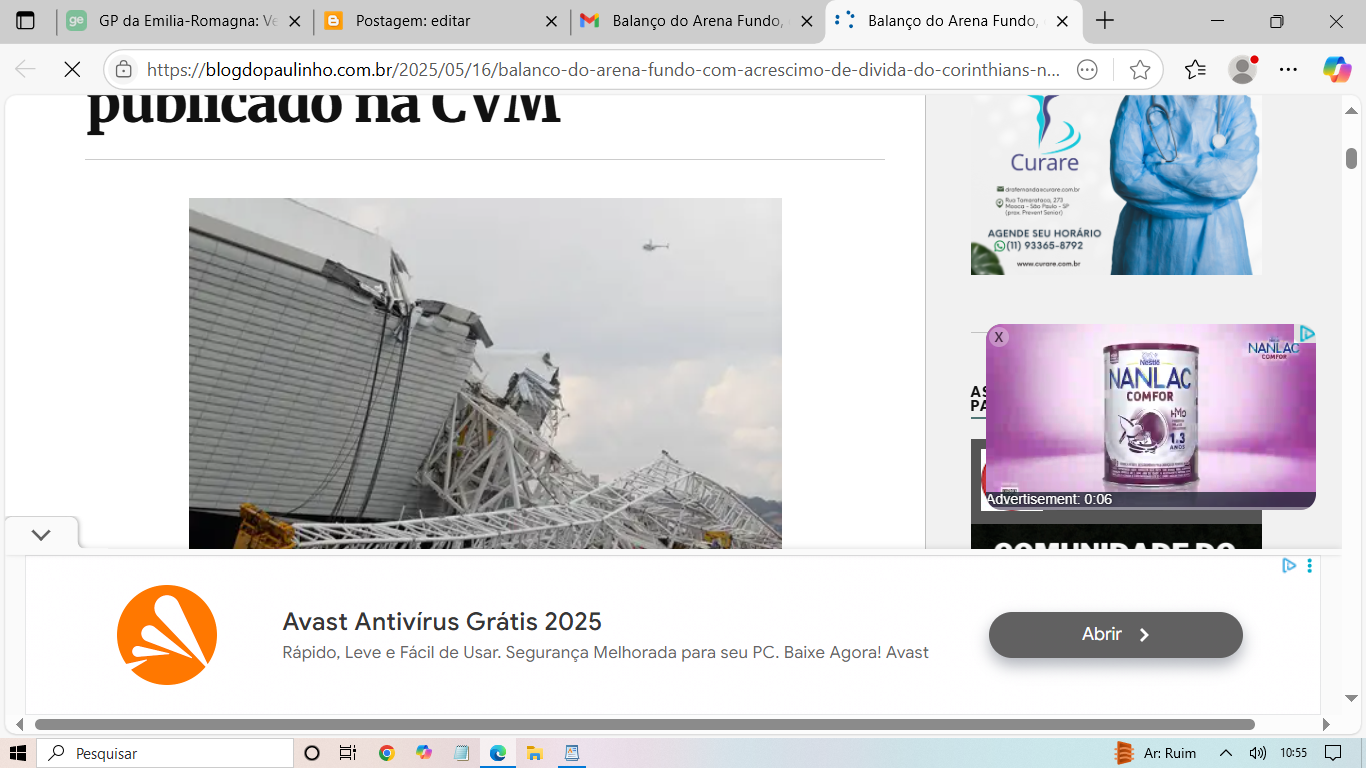
Task: Go back to previous page
Action: point(25,69)
